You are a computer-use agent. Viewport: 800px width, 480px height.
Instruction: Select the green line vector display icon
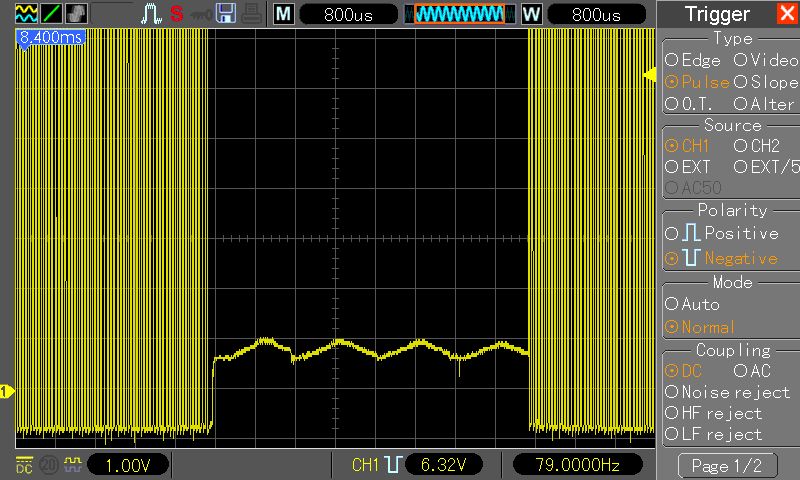51,14
